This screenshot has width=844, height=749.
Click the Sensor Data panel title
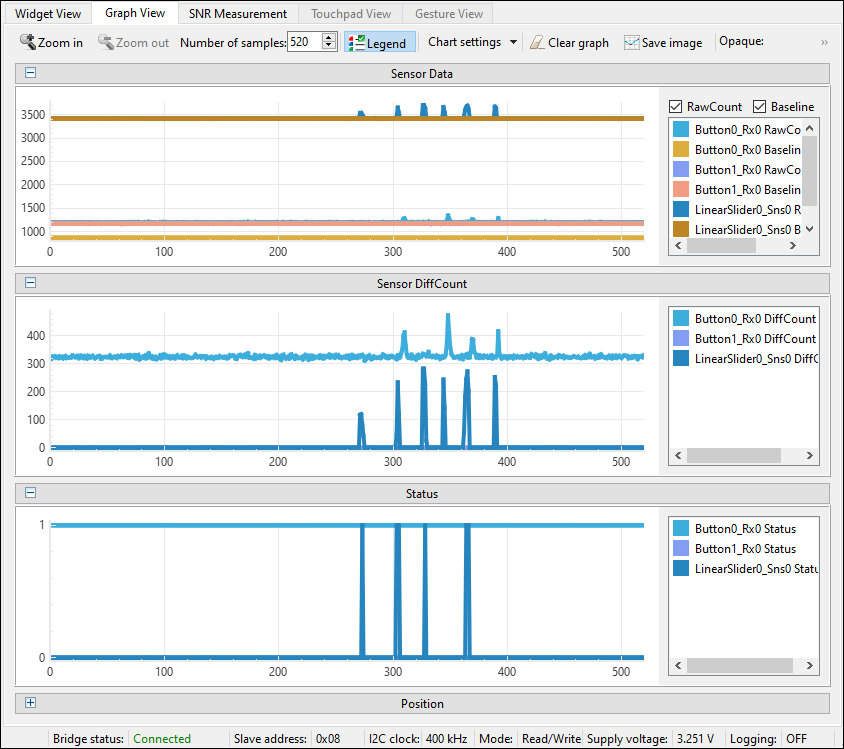coord(421,74)
